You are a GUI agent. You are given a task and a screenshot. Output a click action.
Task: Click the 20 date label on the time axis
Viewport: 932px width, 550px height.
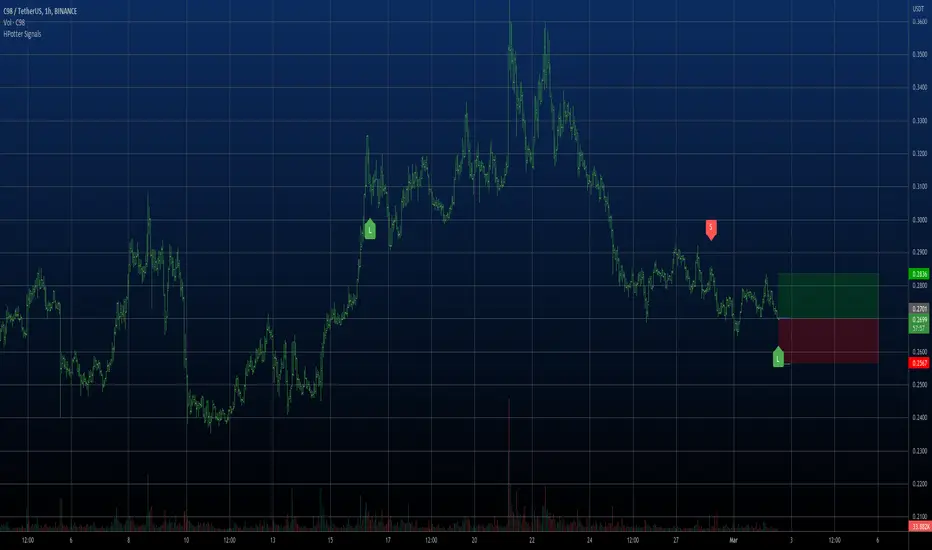[474, 540]
